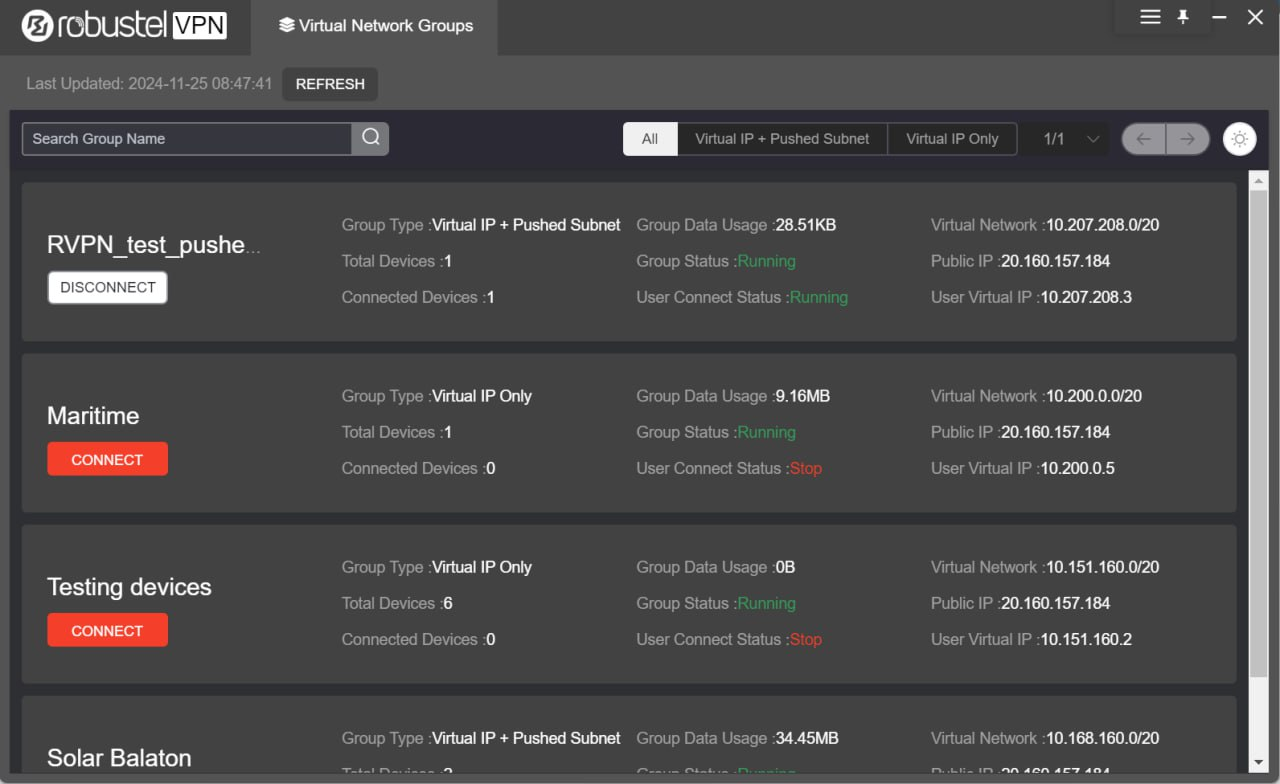The width and height of the screenshot is (1280, 784).
Task: Click the scrollbar up arrow
Action: [x=1258, y=179]
